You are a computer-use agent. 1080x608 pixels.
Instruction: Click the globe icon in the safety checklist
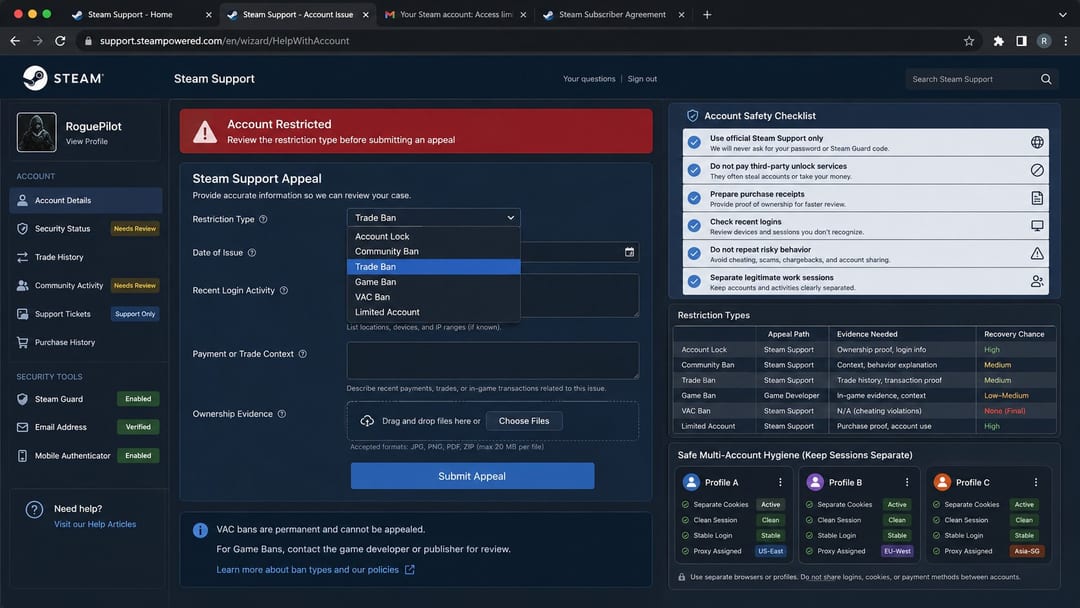(x=1037, y=143)
